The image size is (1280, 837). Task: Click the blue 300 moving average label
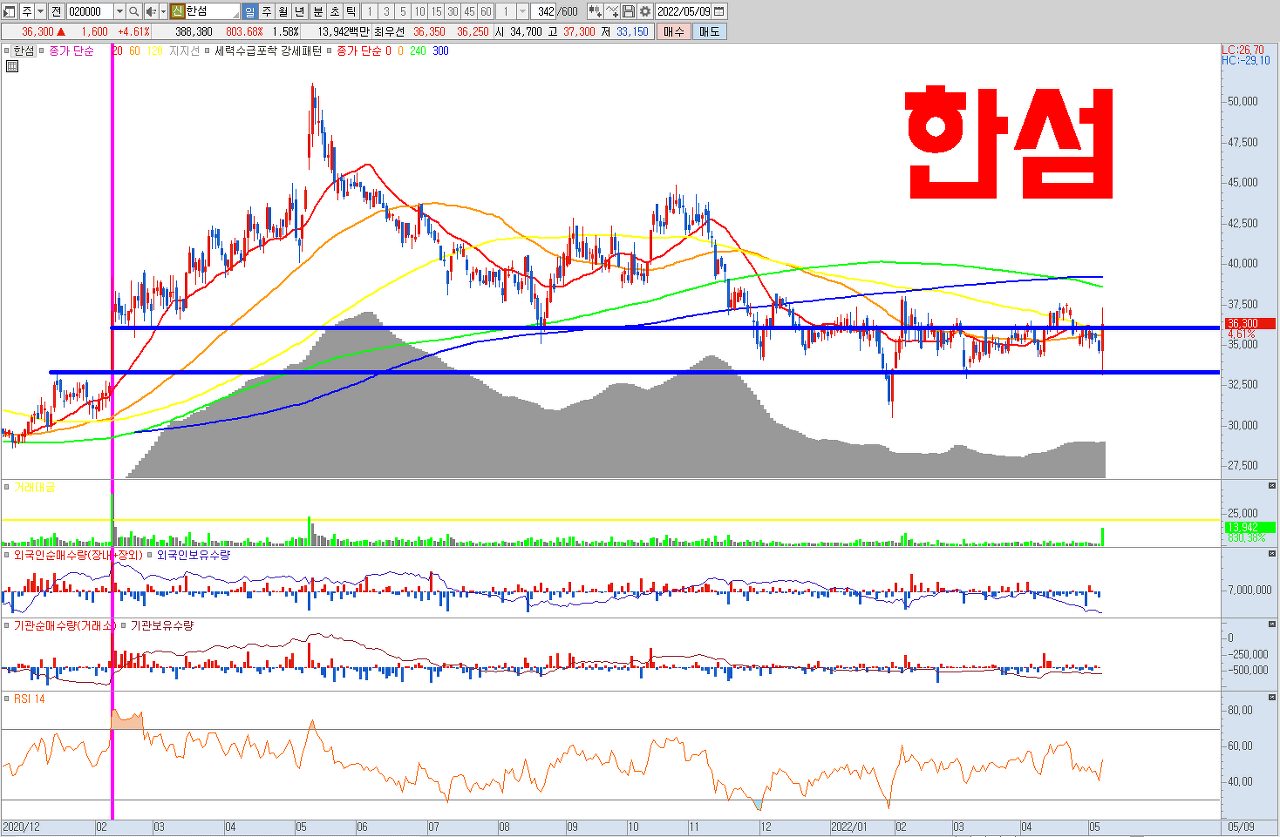pyautogui.click(x=441, y=50)
